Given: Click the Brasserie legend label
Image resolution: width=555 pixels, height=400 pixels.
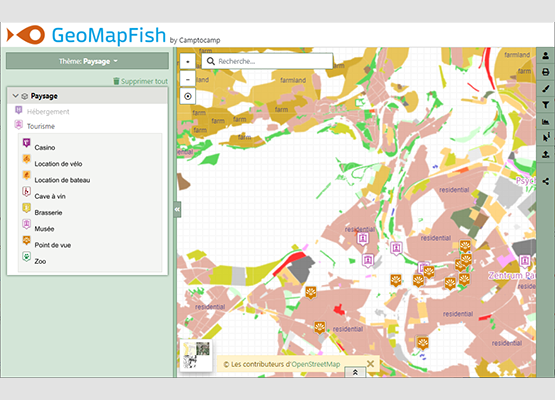Looking at the screenshot, I should click(48, 213).
